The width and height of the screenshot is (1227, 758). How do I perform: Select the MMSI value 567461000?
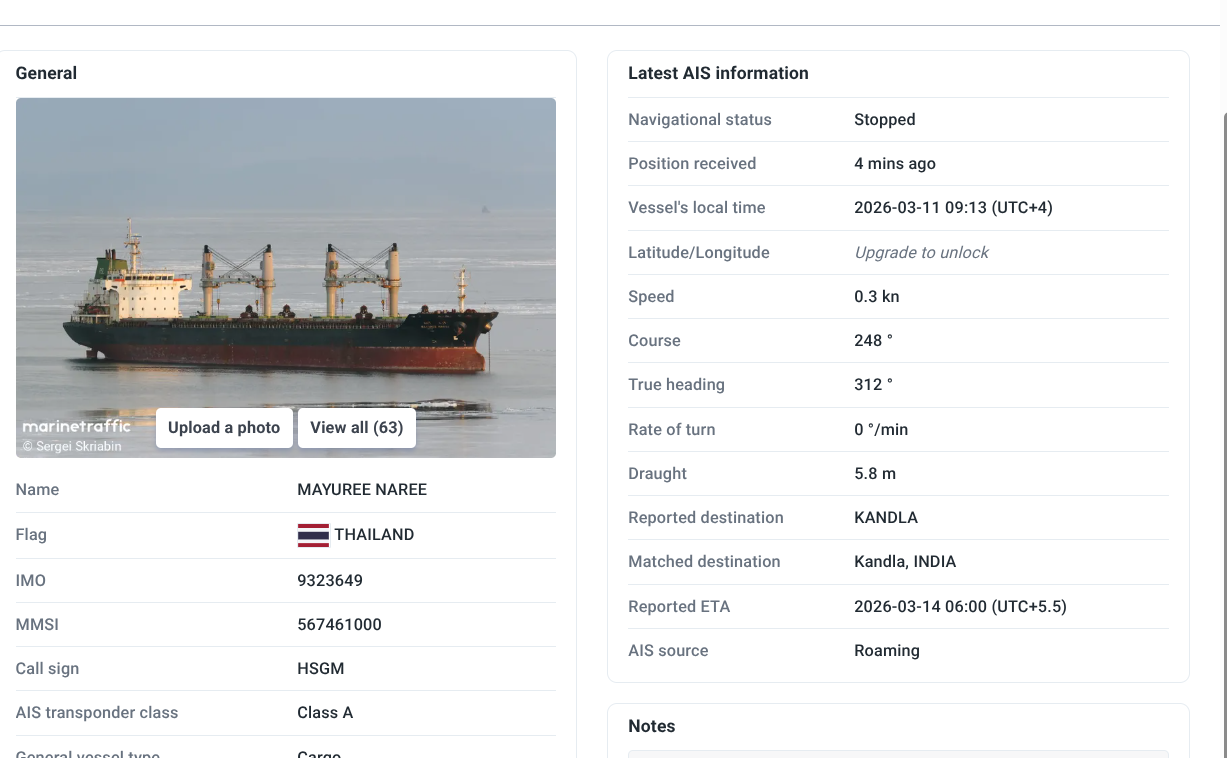pyautogui.click(x=340, y=625)
